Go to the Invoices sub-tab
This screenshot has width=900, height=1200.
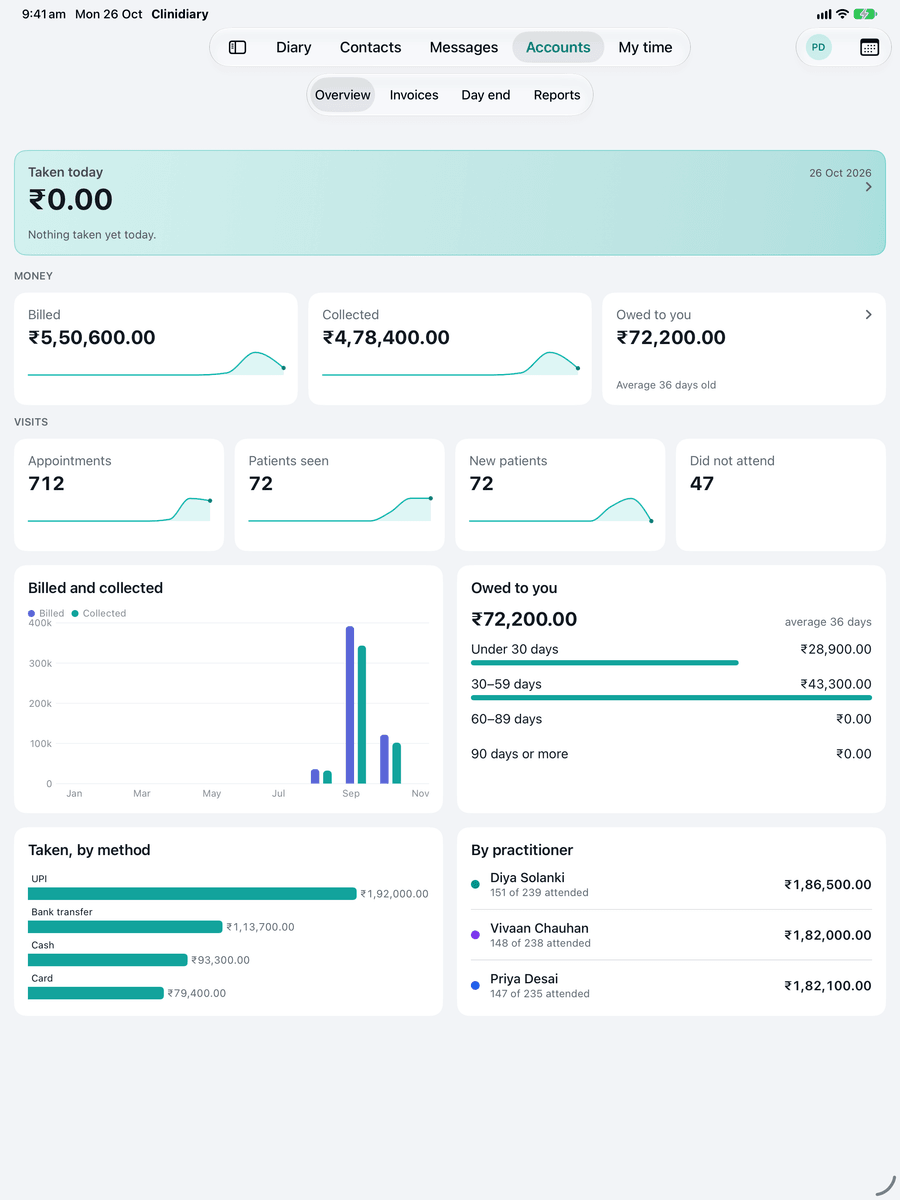(414, 95)
